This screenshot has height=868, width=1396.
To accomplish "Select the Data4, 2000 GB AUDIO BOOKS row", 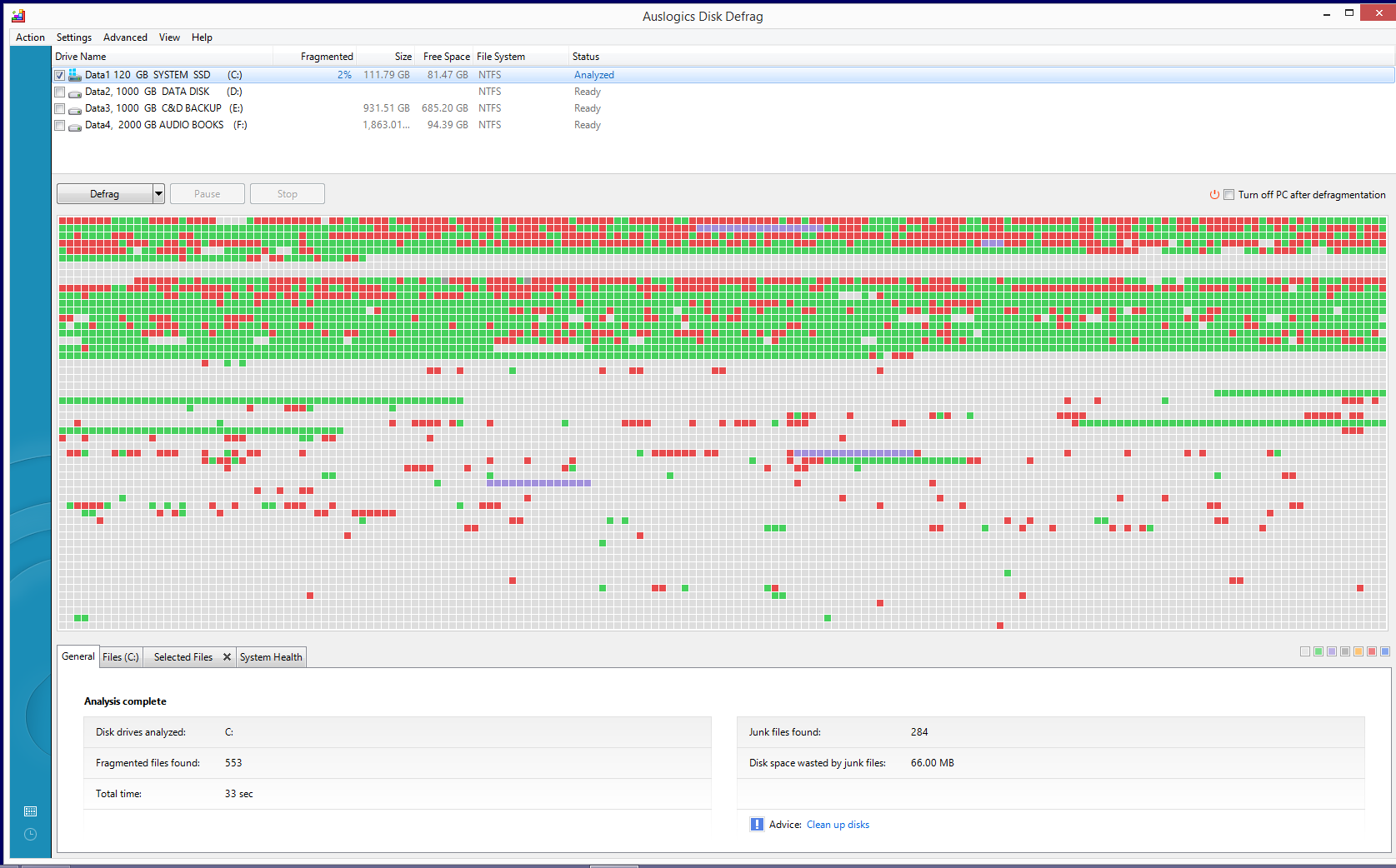I will 723,125.
